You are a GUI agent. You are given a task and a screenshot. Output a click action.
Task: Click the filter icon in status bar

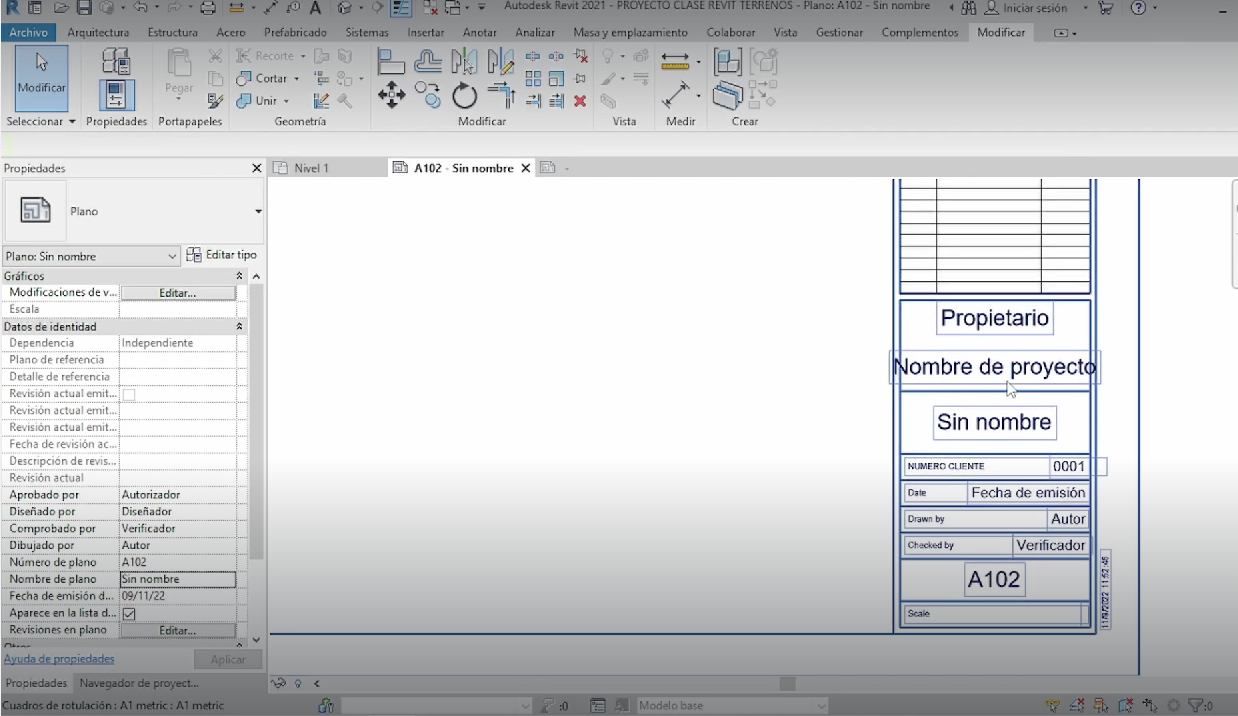point(1195,706)
